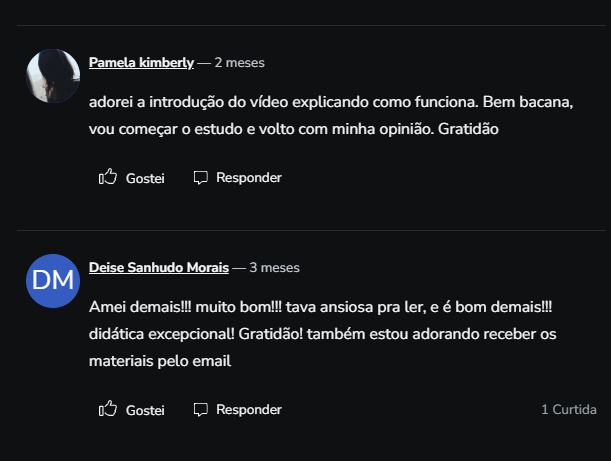The width and height of the screenshot is (611, 461).
Task: Click the 3 meses timestamp
Action: tap(274, 268)
